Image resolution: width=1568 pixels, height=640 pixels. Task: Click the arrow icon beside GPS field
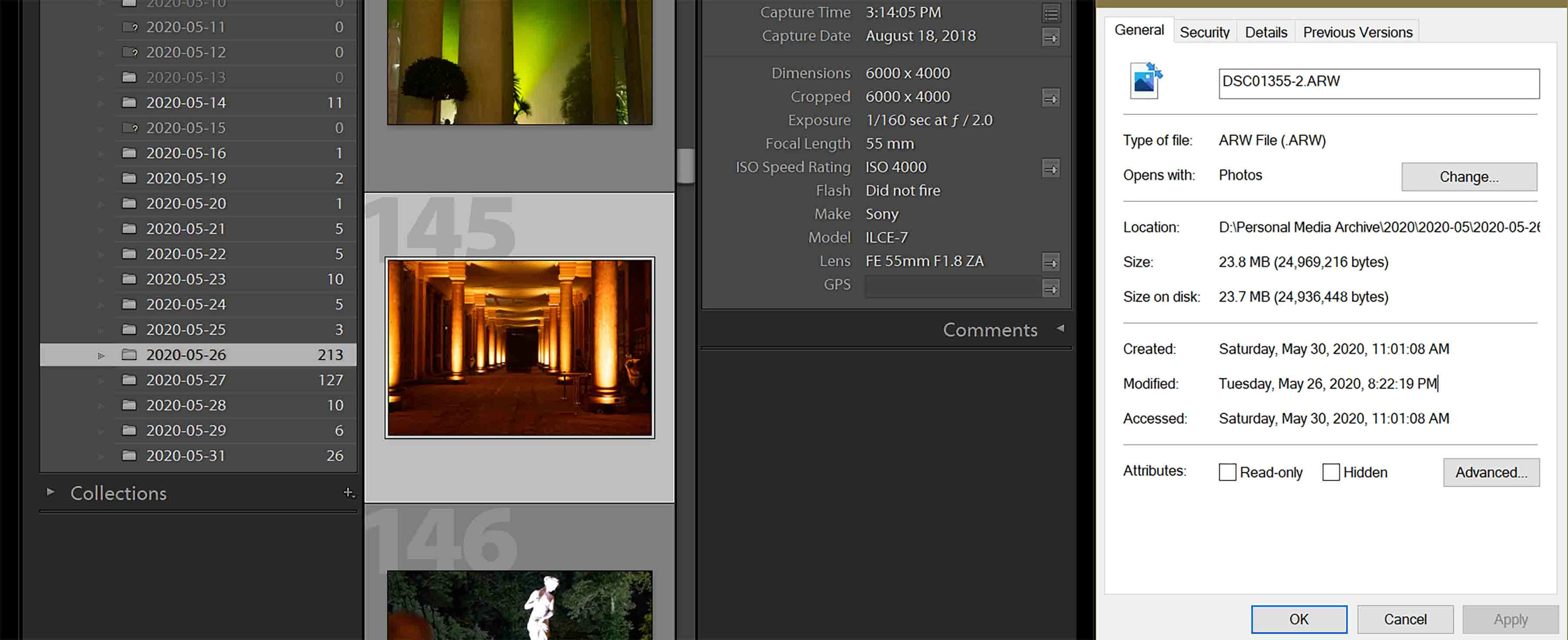tap(1051, 288)
